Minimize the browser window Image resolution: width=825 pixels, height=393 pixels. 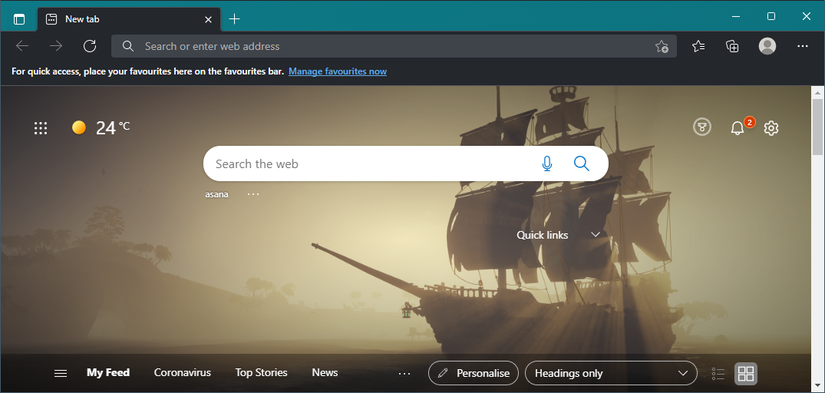point(736,16)
